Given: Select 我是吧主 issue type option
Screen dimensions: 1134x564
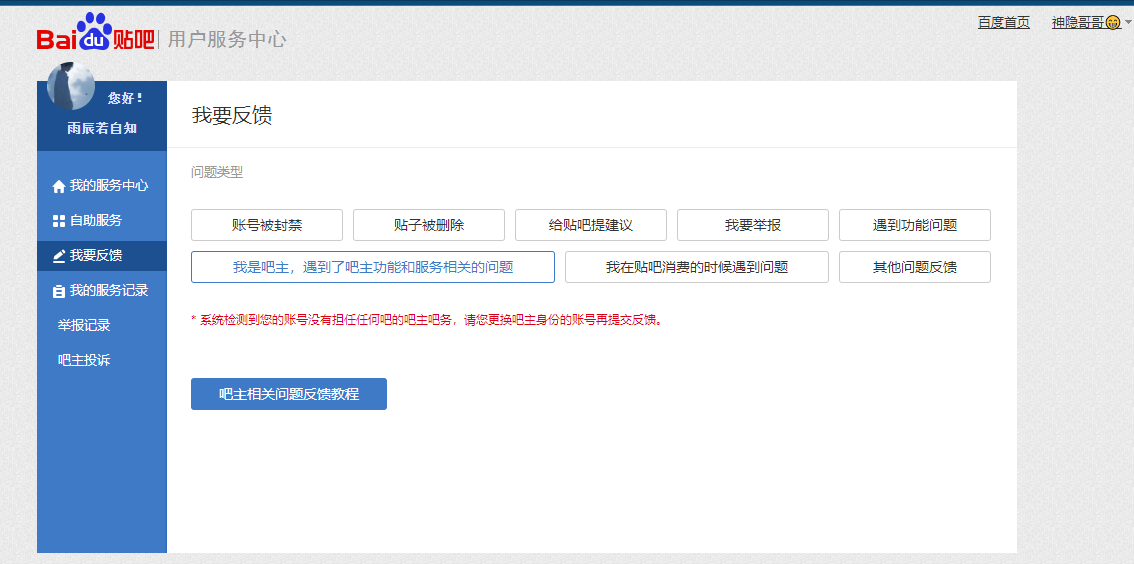Looking at the screenshot, I should click(373, 267).
